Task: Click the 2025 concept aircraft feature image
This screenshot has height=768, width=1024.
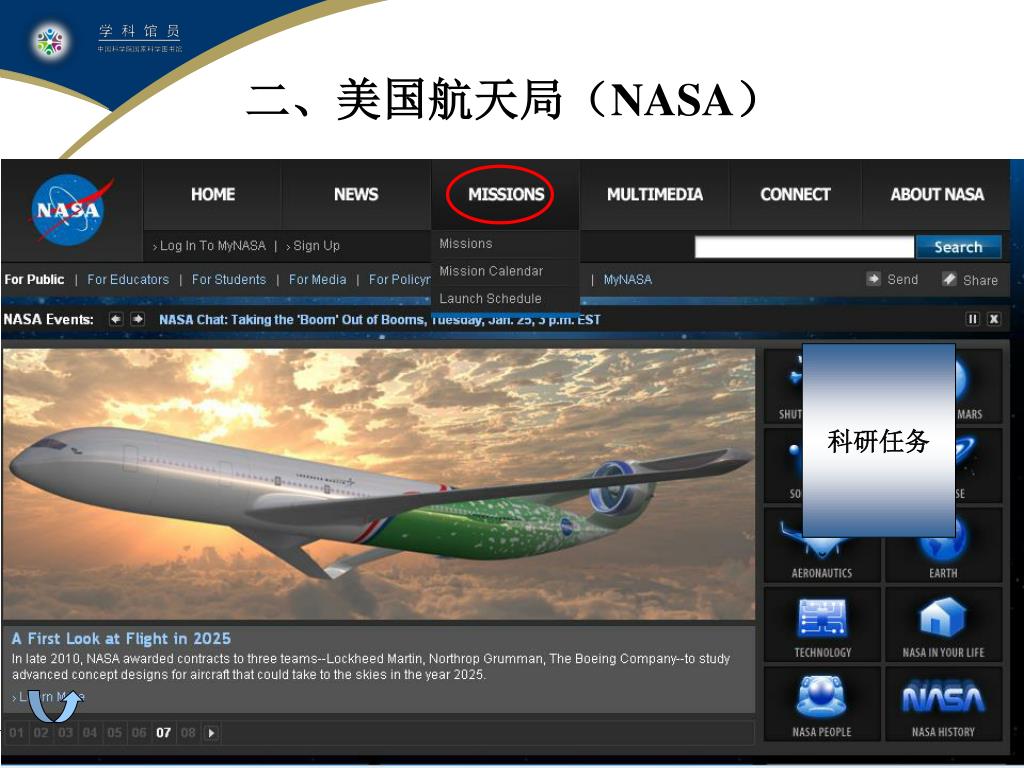Action: click(x=379, y=484)
